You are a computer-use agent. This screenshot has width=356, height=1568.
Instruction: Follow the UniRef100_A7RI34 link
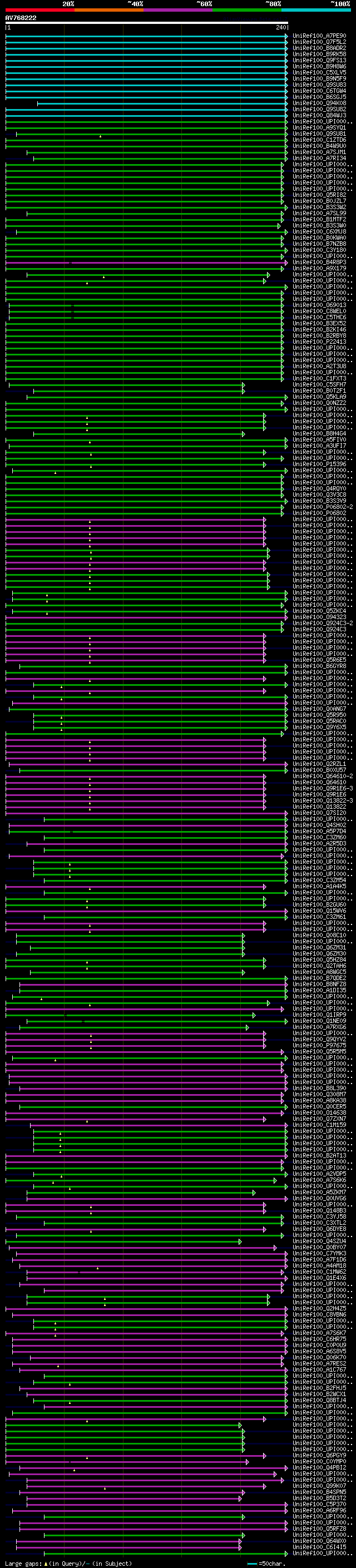pyautogui.click(x=319, y=159)
